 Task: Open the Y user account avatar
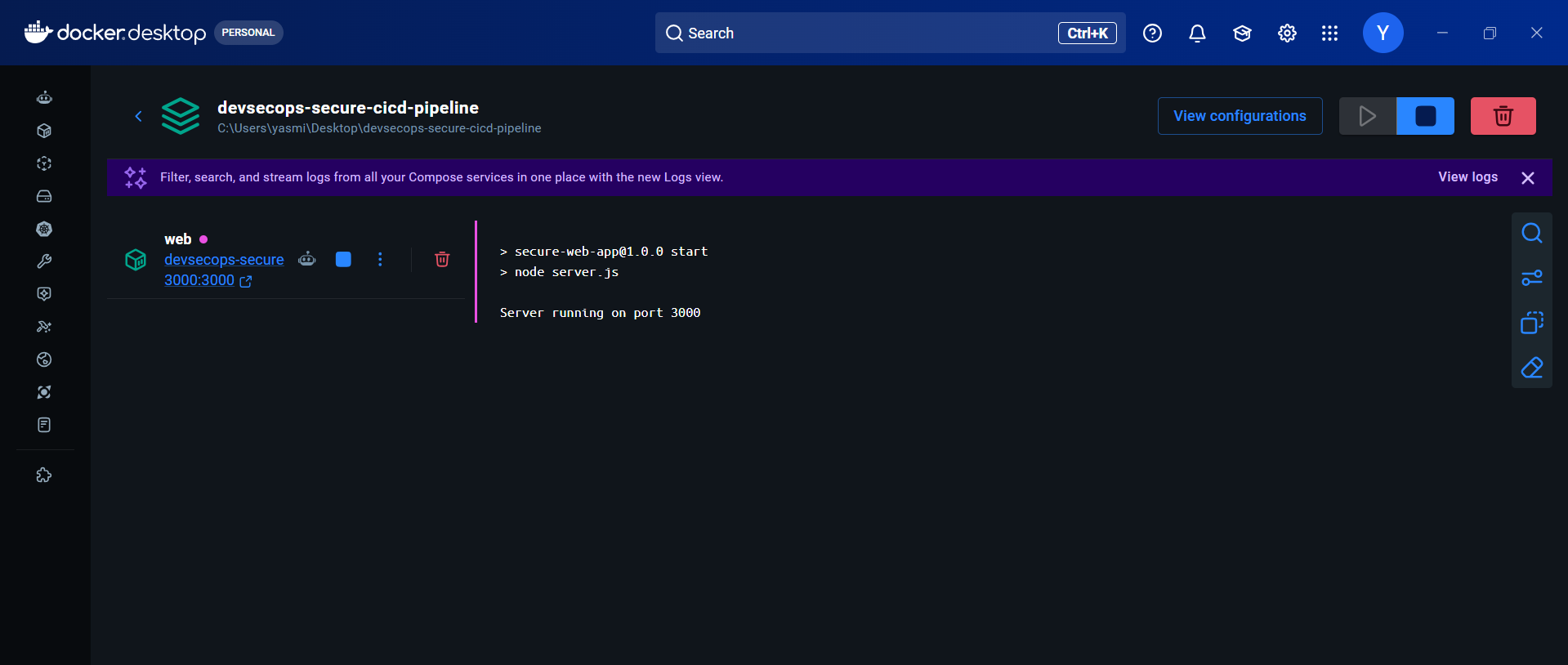pos(1383,33)
